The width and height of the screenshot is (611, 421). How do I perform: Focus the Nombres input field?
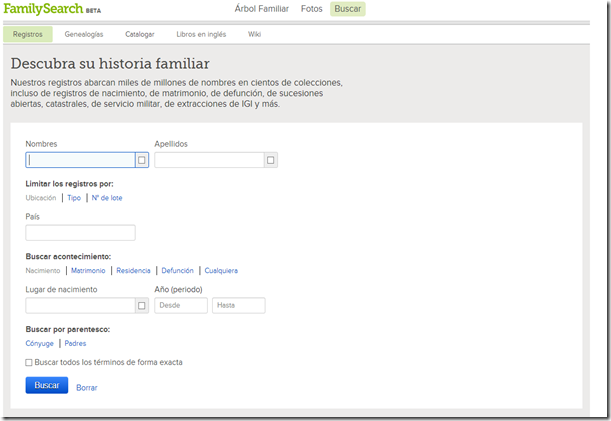pos(80,160)
